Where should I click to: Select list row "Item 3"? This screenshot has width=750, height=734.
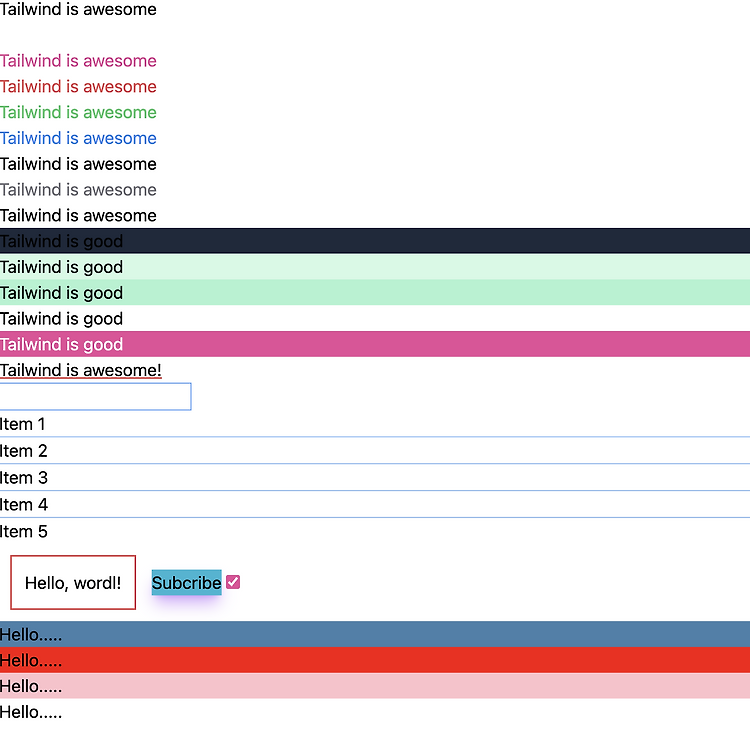[375, 478]
